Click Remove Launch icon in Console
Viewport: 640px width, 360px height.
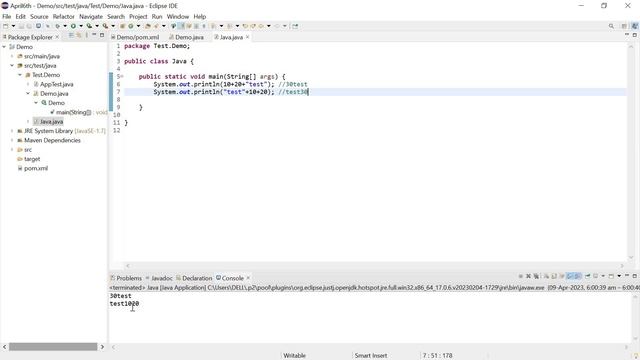click(x=528, y=276)
